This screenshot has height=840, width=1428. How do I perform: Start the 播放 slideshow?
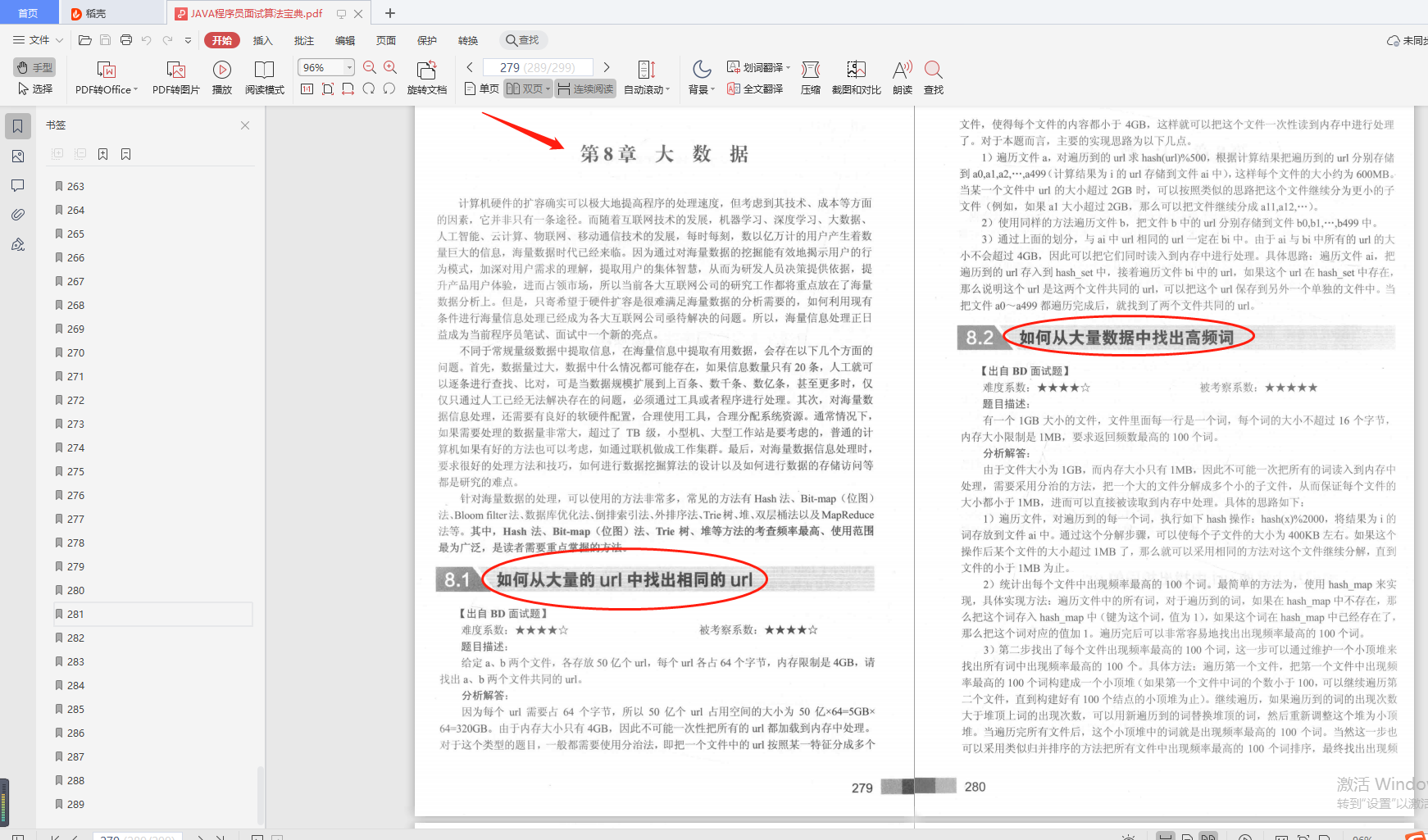click(222, 78)
